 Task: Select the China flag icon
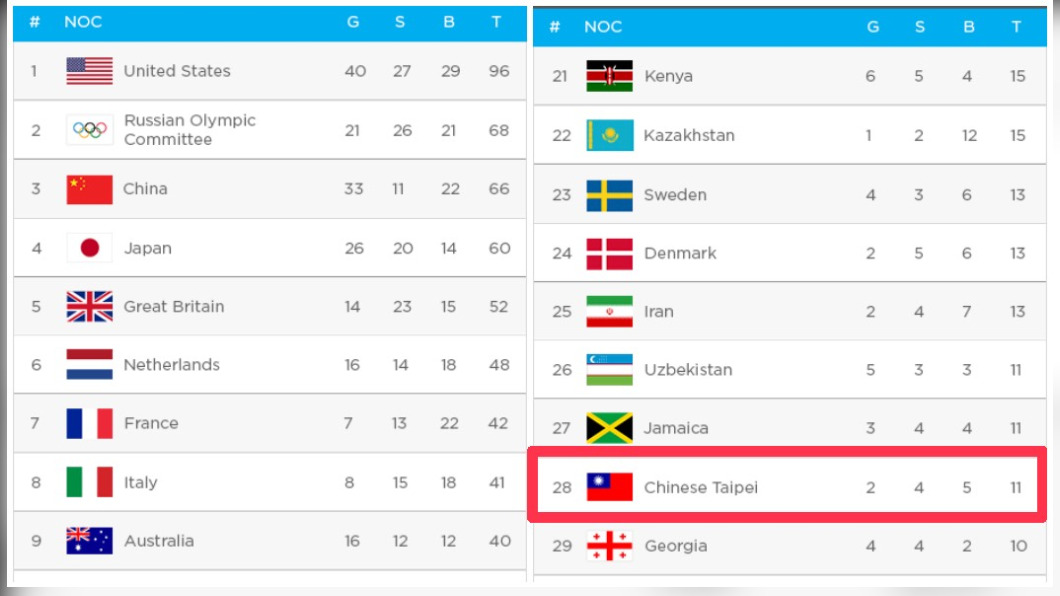[x=89, y=189]
